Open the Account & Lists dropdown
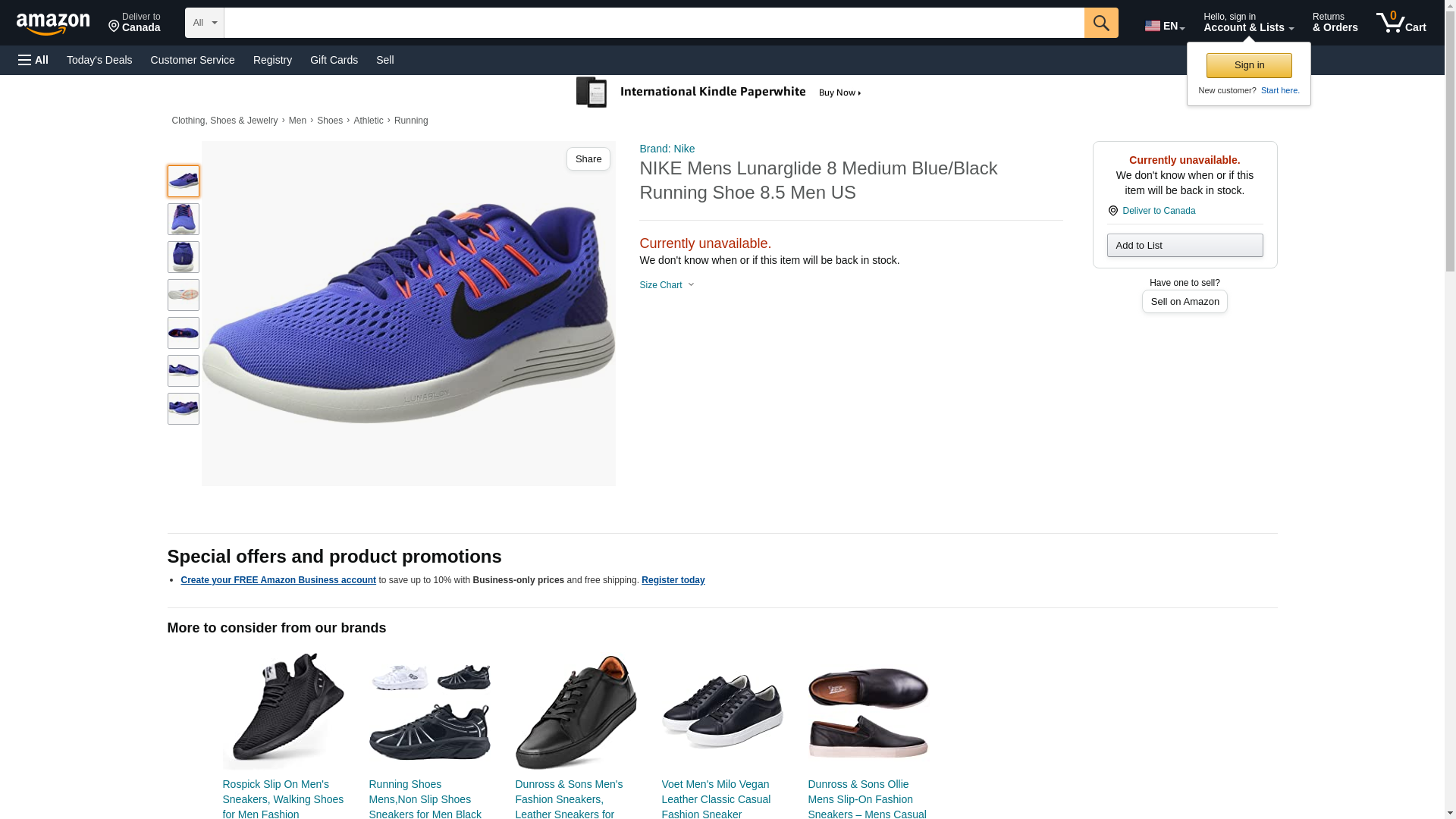 [x=1247, y=23]
